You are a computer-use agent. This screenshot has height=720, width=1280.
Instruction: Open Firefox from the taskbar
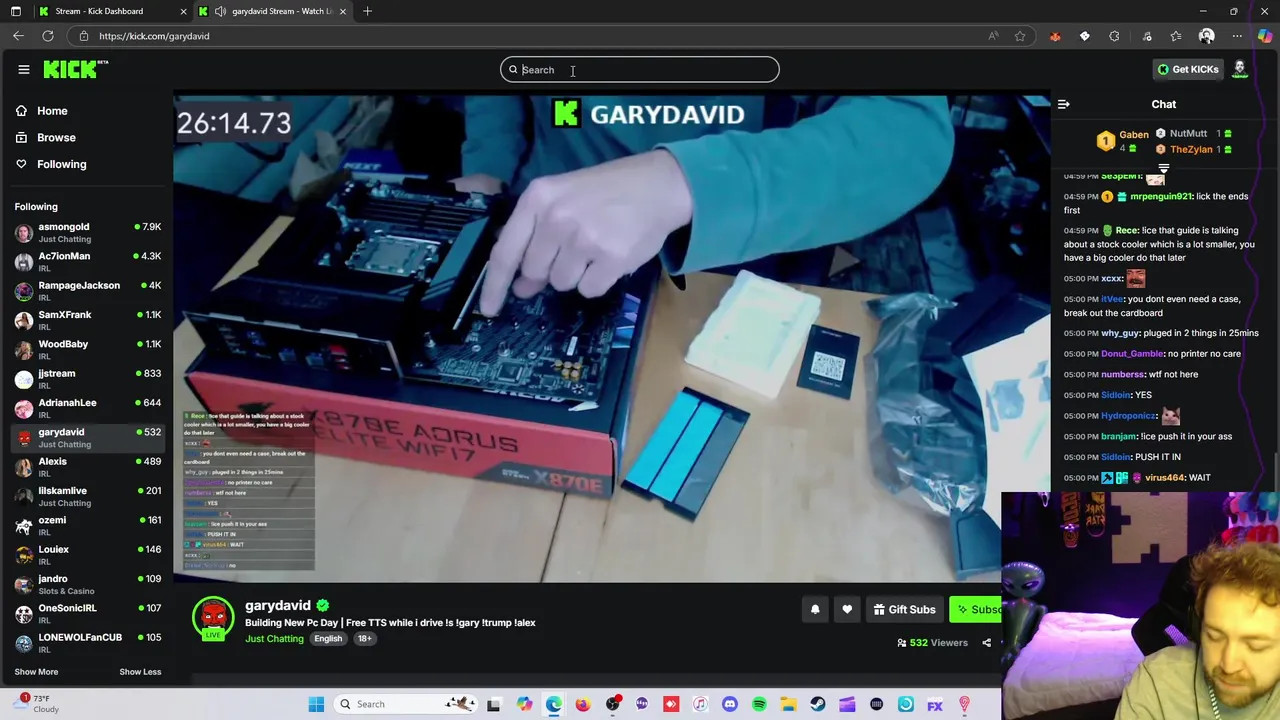pos(583,704)
